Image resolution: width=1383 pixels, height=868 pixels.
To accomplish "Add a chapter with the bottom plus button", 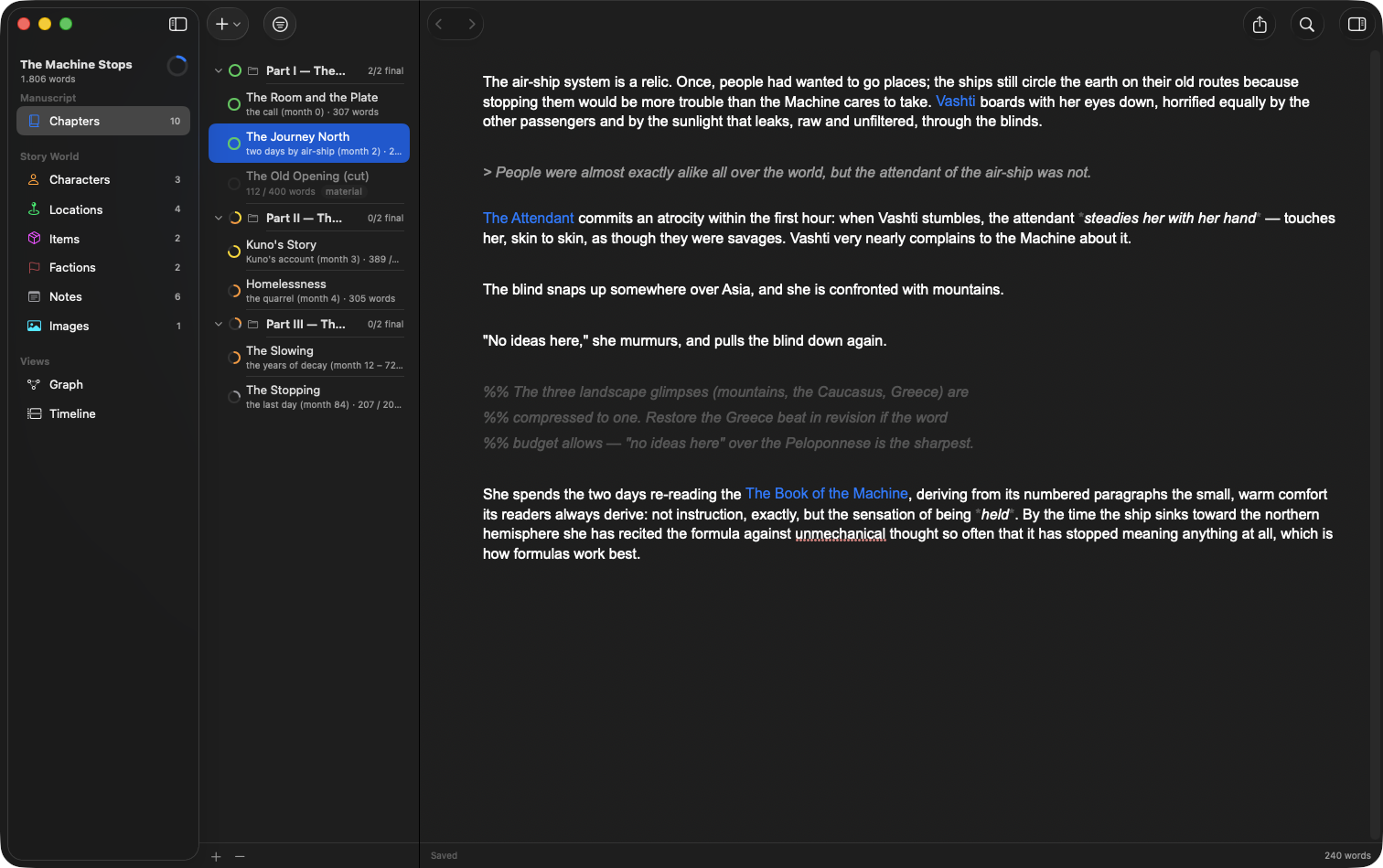I will [216, 856].
